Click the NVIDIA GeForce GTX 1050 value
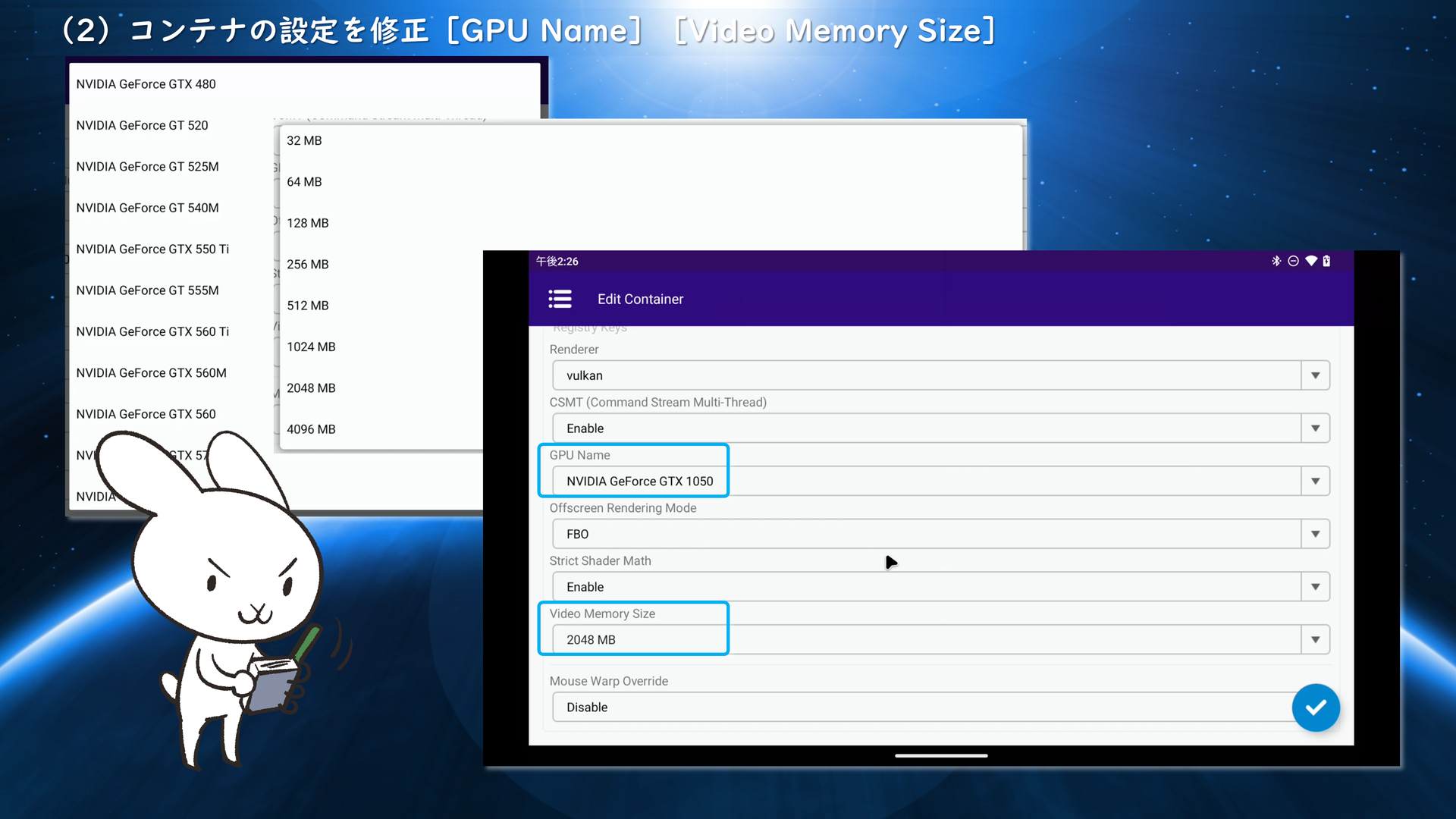This screenshot has height=819, width=1456. pos(640,482)
